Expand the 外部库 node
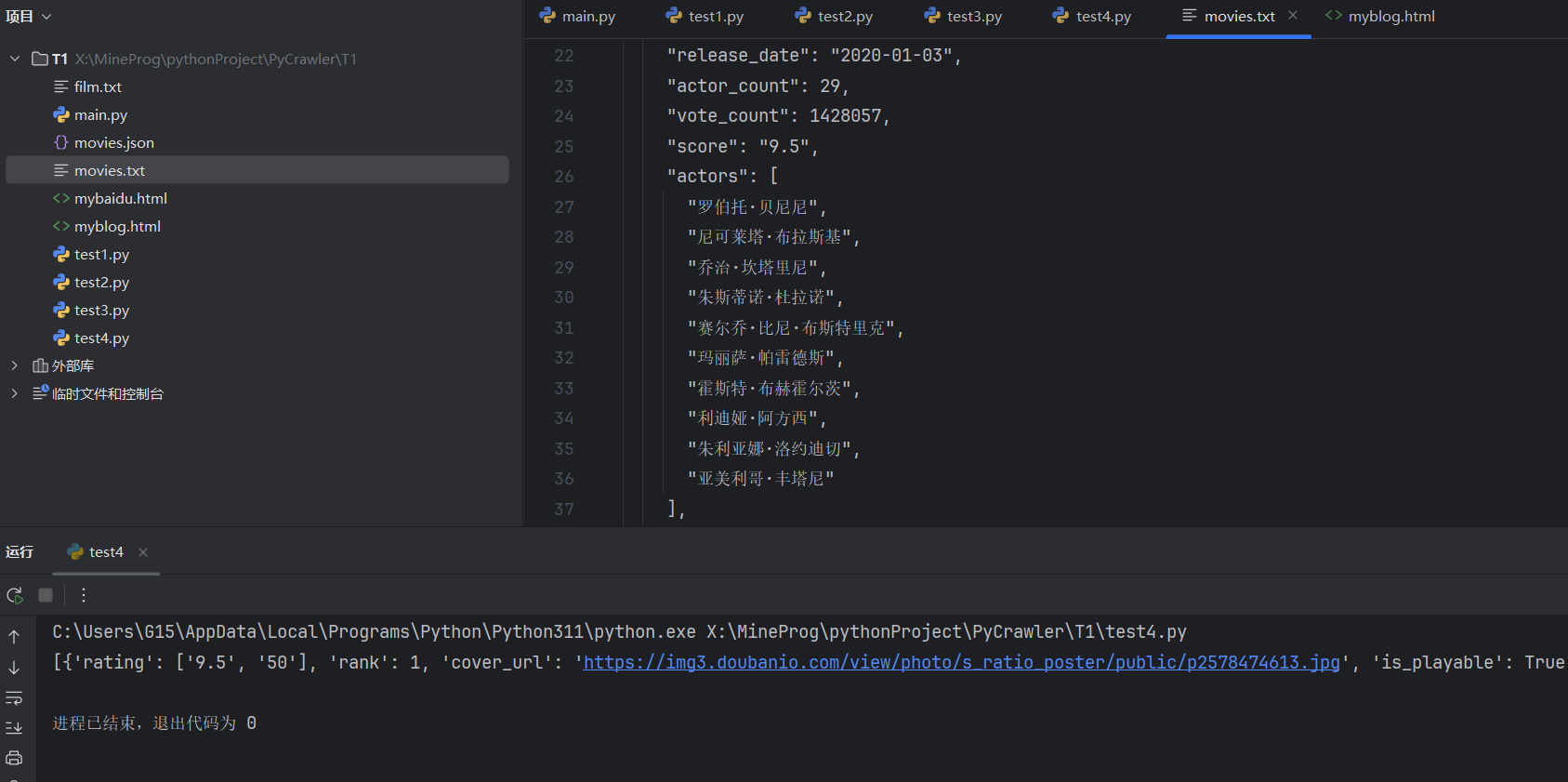 (x=15, y=365)
